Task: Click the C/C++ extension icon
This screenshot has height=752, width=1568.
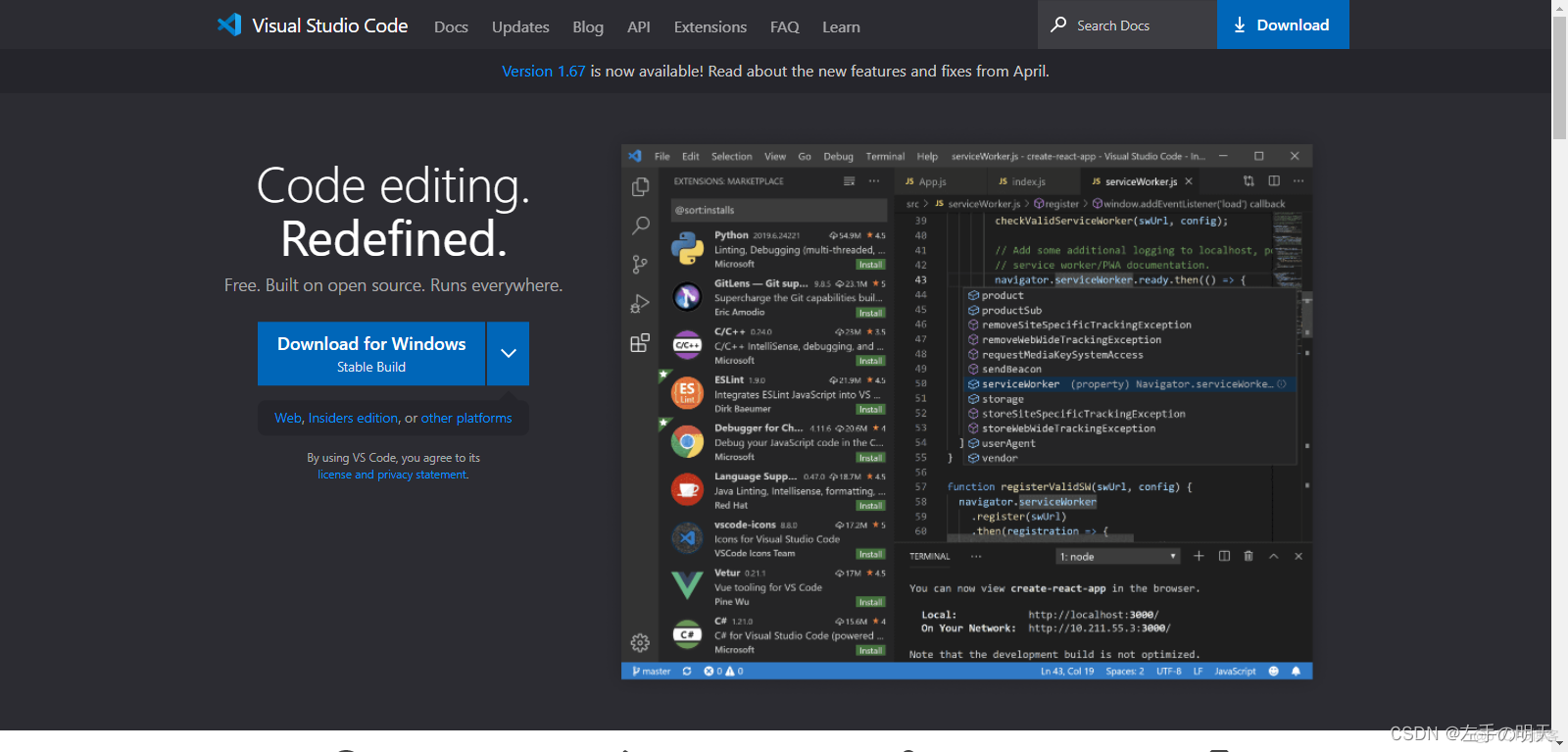Action: (x=687, y=345)
